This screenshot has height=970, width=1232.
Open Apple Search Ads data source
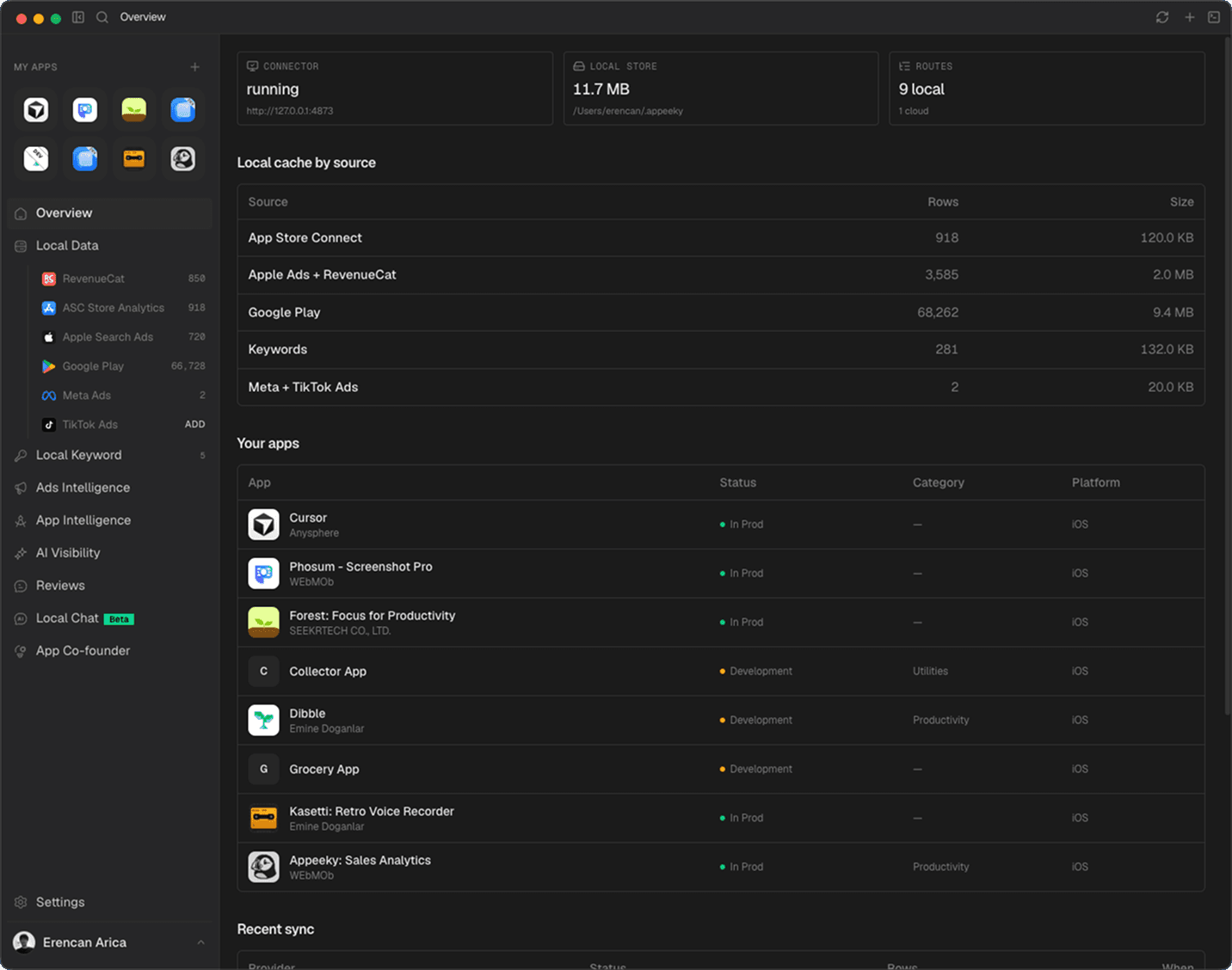[123, 337]
